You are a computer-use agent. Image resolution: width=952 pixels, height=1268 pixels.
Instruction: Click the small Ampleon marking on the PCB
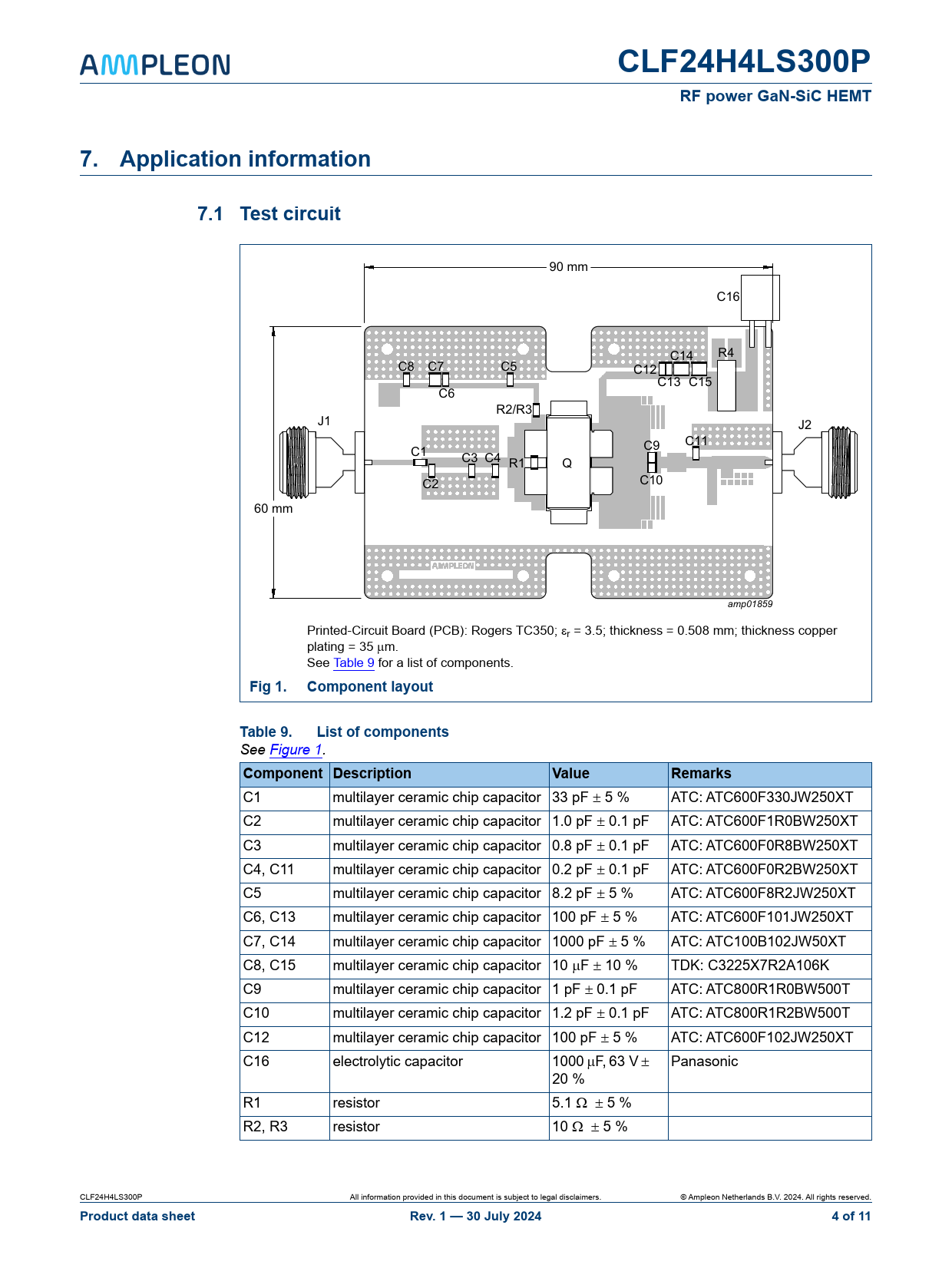tap(452, 566)
